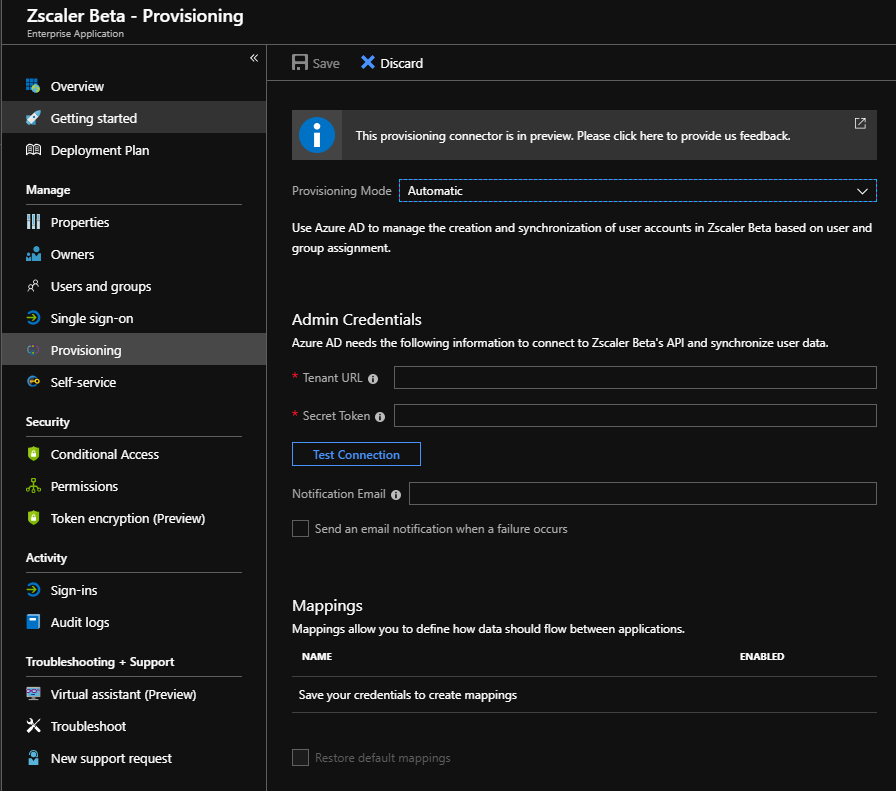Click the Token encryption shield icon
Image resolution: width=896 pixels, height=791 pixels.
pos(33,518)
